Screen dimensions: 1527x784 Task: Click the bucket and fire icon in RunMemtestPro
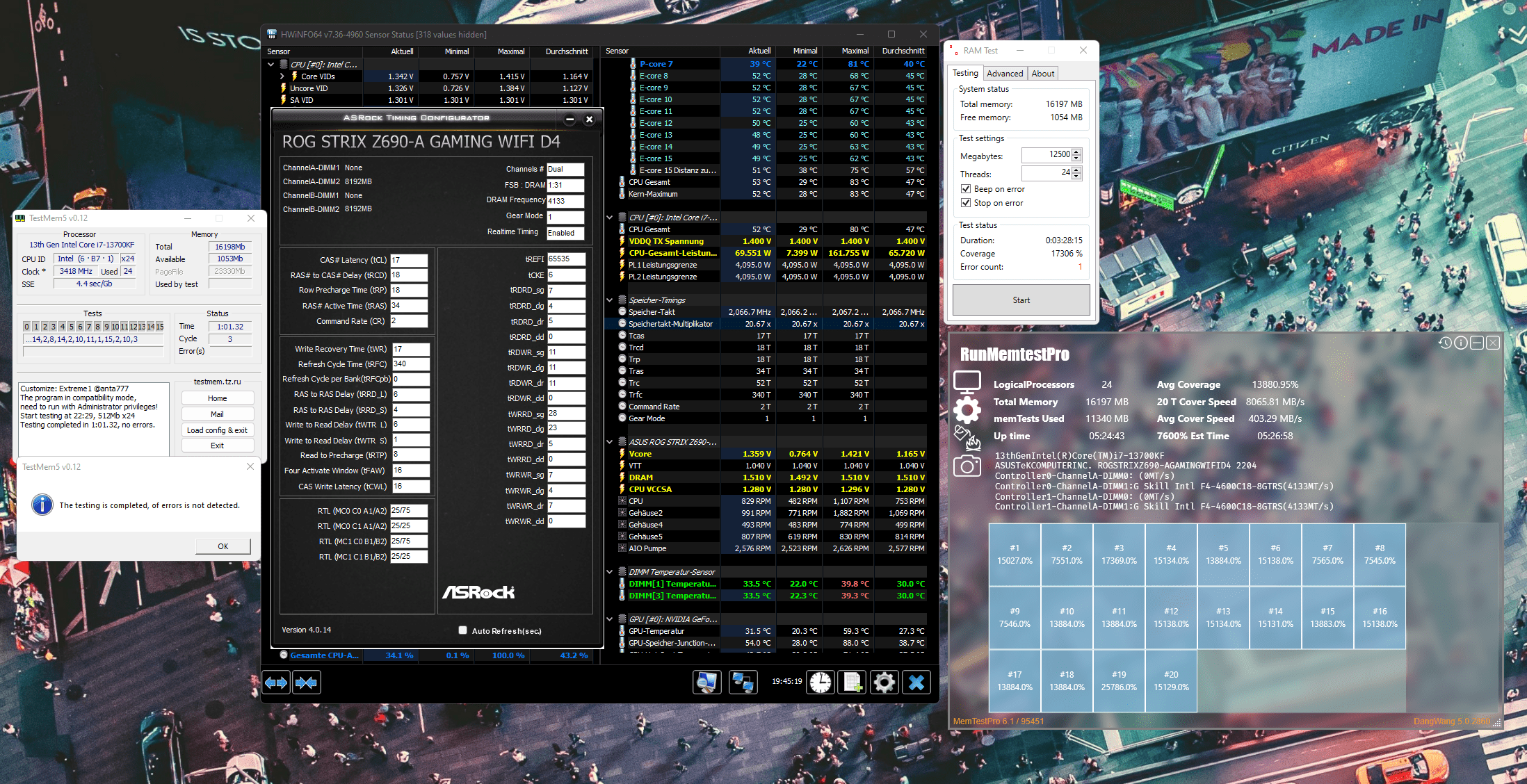(x=967, y=438)
